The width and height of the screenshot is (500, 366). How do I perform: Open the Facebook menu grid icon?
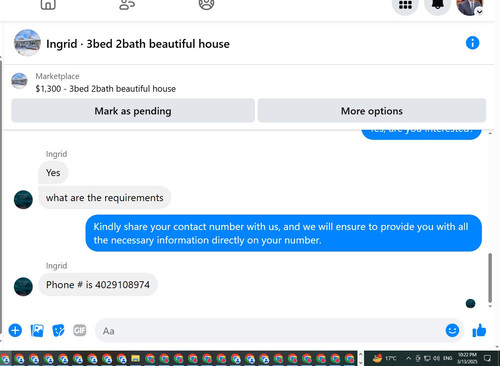[405, 5]
